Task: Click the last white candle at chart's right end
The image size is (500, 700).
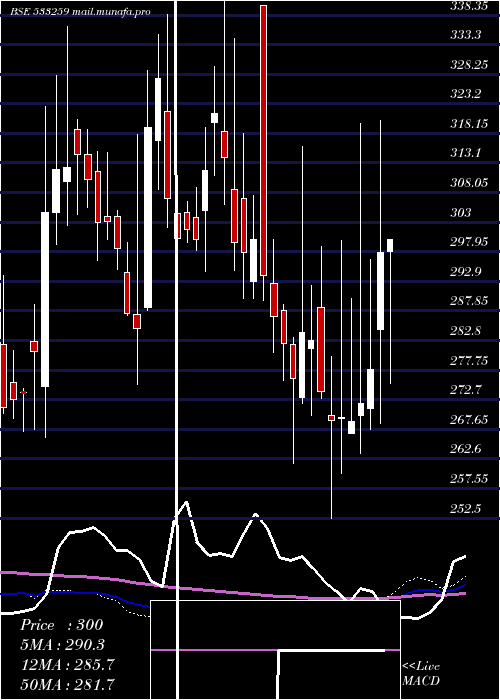Action: point(390,246)
